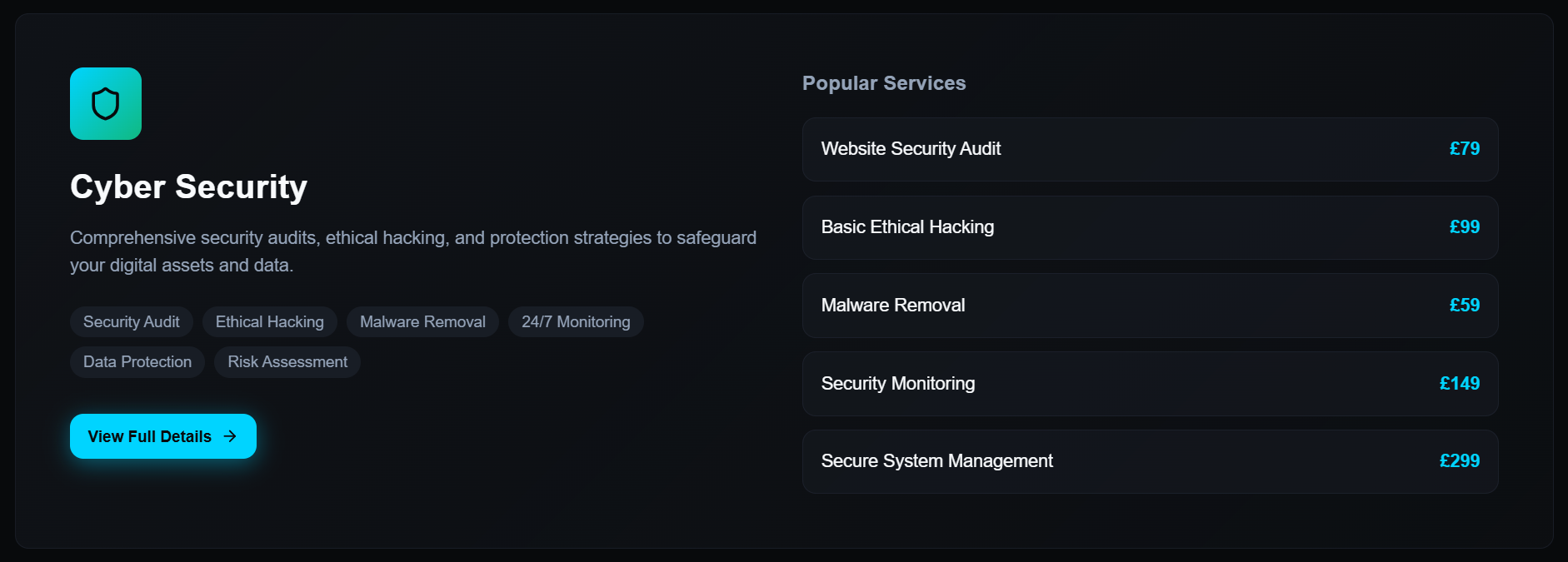
Task: Click the Security Monitoring service entry
Action: 1150,383
